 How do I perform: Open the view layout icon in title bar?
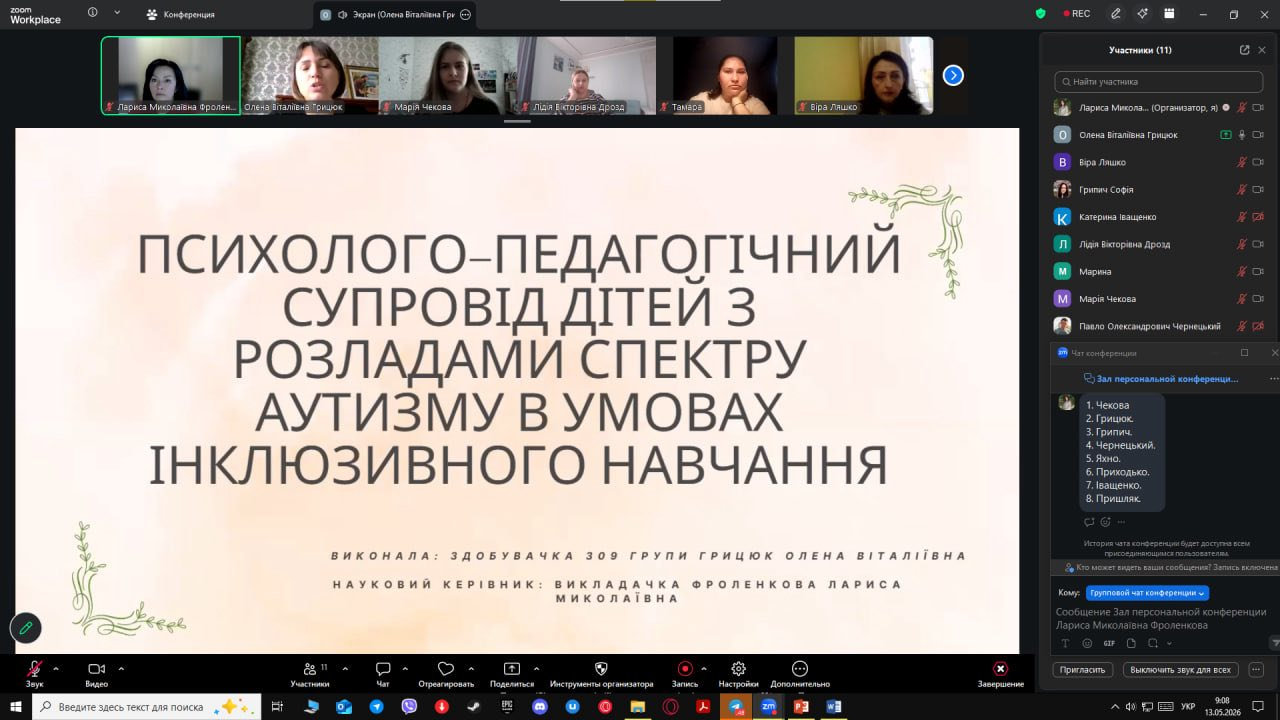point(1168,14)
